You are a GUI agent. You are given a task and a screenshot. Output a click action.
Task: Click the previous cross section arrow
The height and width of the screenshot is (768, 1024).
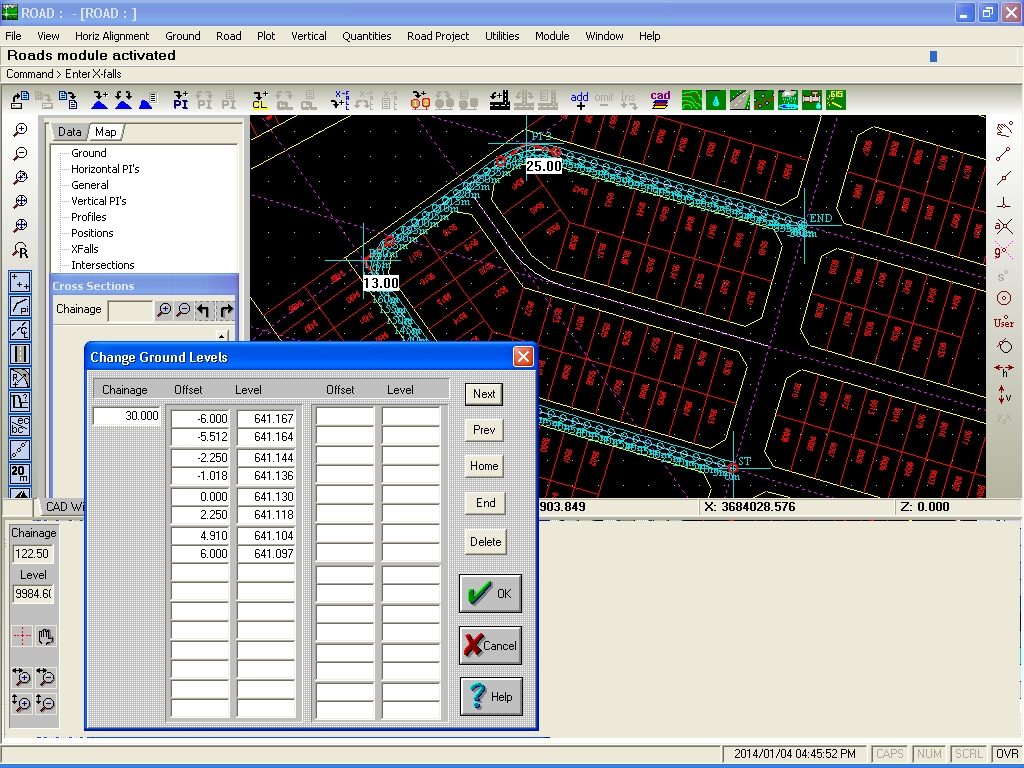click(204, 310)
